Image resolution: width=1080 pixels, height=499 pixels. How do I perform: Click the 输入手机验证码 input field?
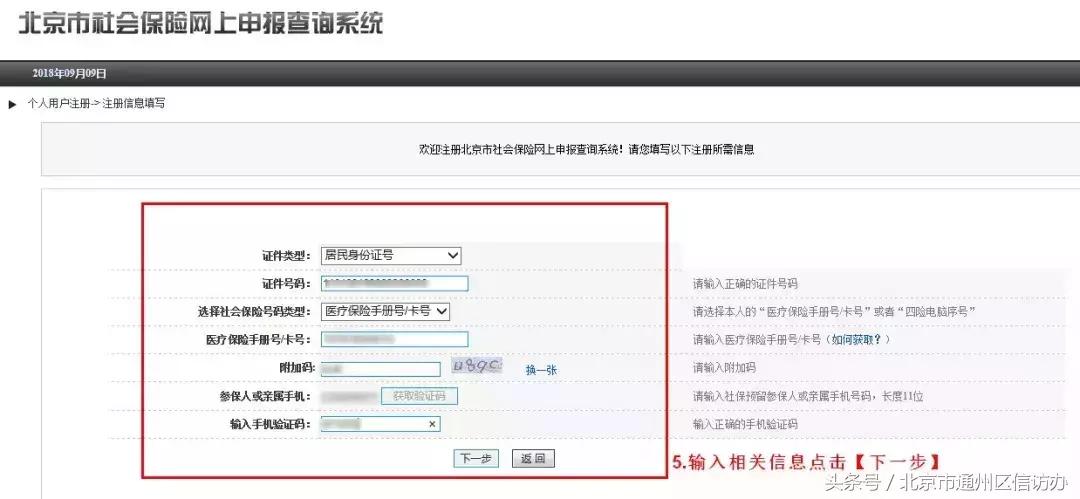380,424
